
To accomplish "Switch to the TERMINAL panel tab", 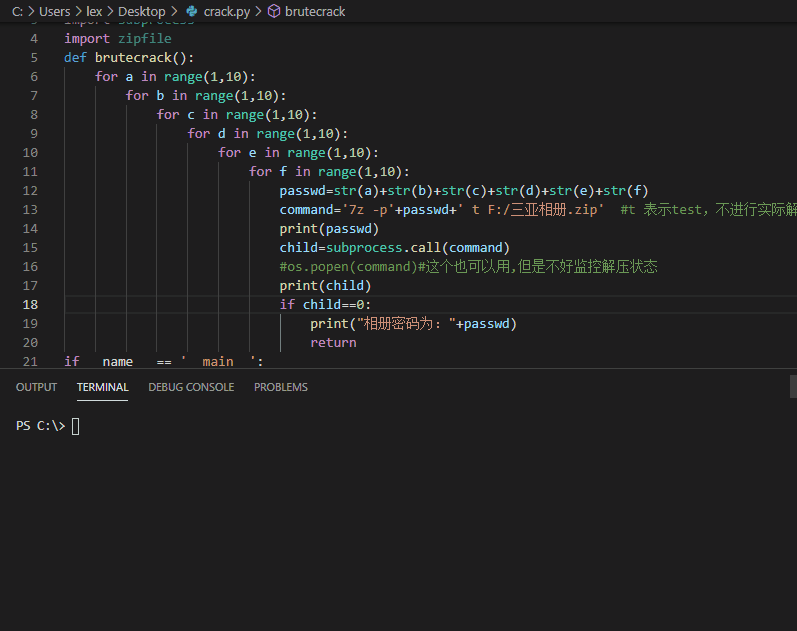I will pyautogui.click(x=102, y=387).
